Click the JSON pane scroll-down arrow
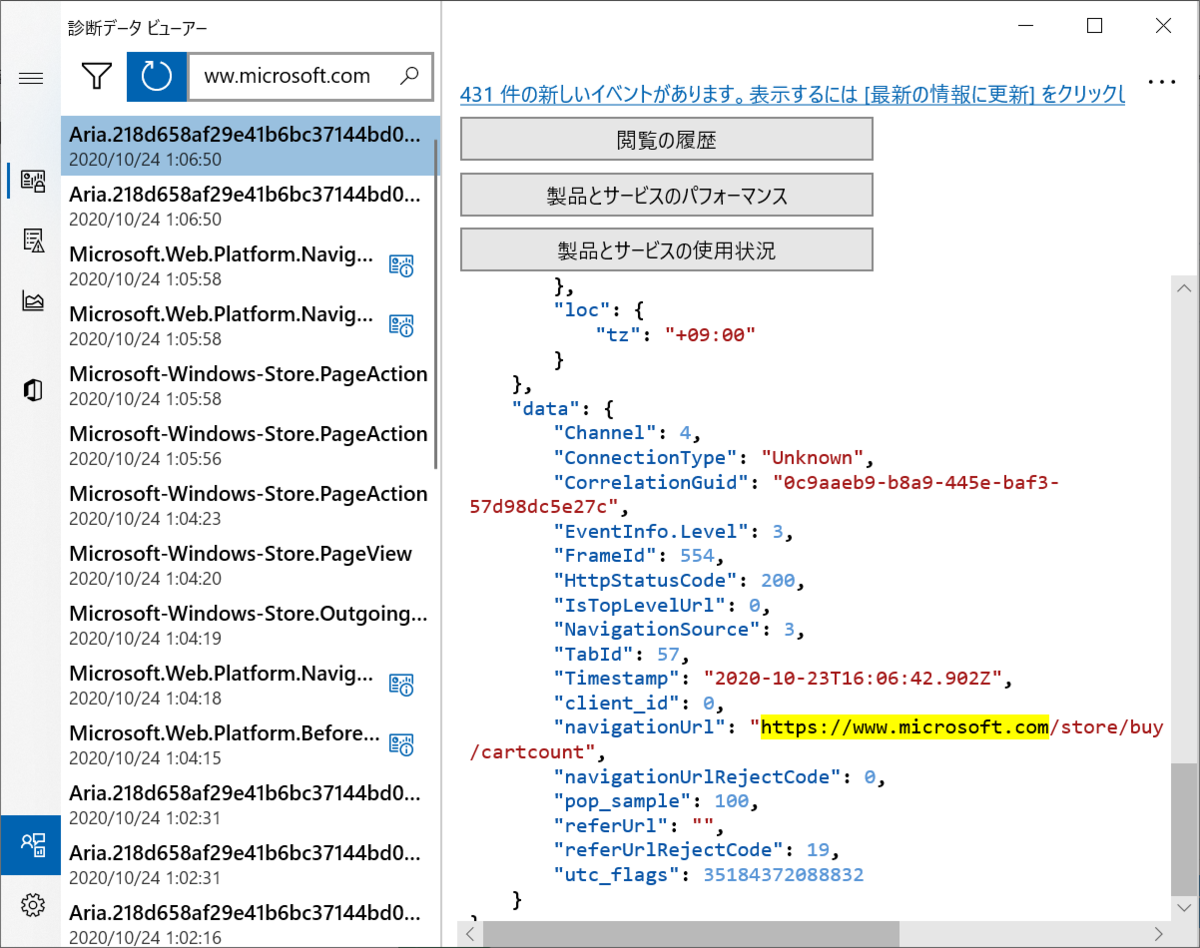The width and height of the screenshot is (1200, 948). [1183, 907]
